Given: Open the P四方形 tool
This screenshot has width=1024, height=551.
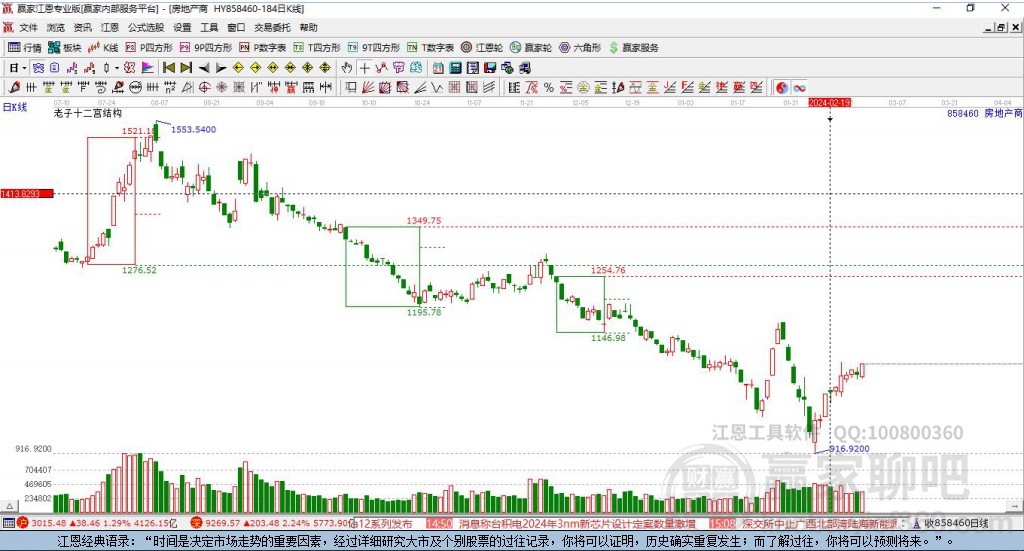Looking at the screenshot, I should click(x=149, y=48).
